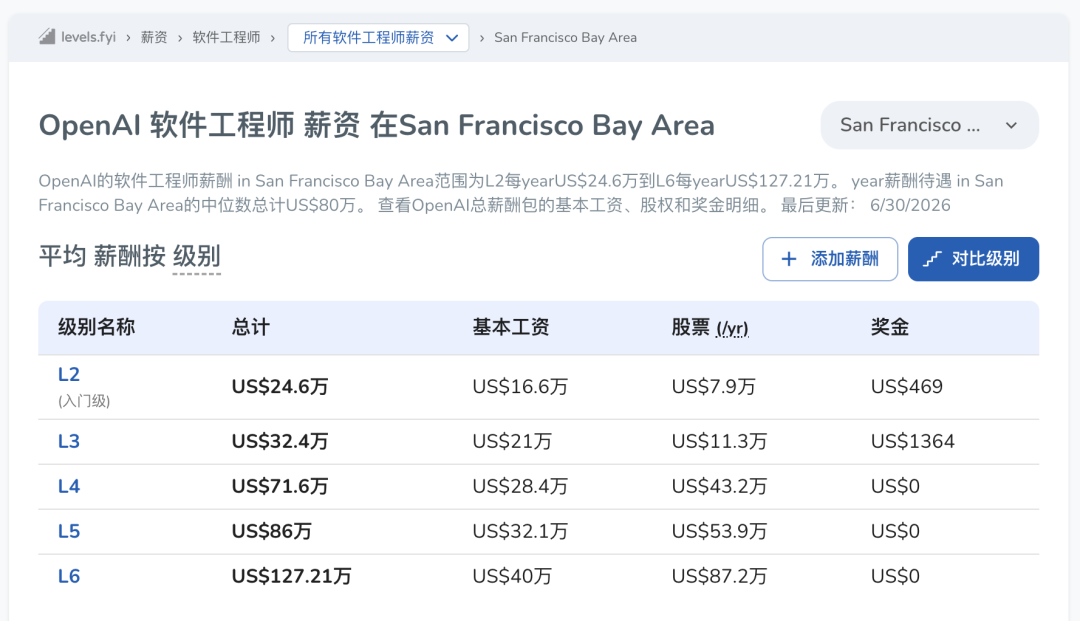Click L3 stock value US$11.3万

click(719, 441)
